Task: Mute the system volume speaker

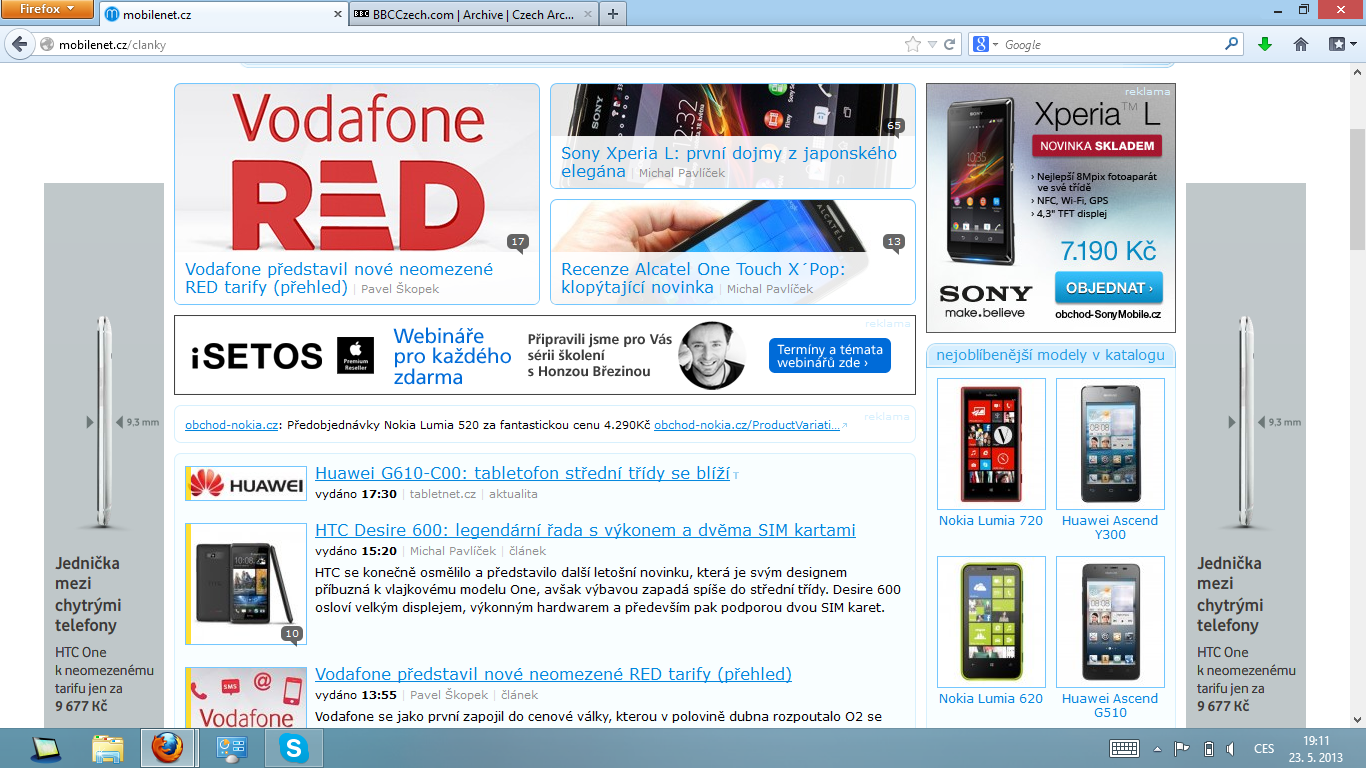Action: pos(1232,748)
